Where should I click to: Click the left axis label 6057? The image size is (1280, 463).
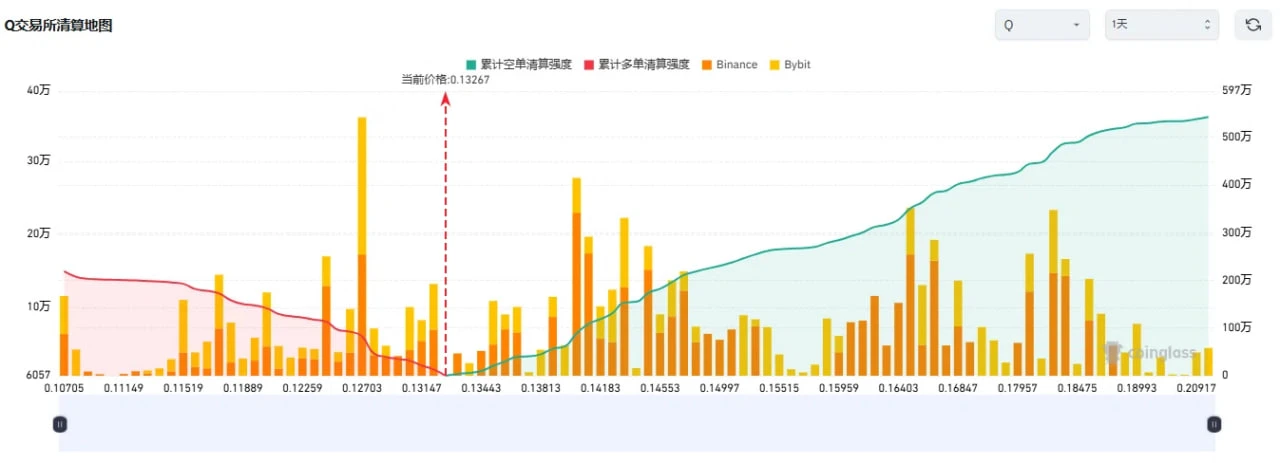(36, 375)
